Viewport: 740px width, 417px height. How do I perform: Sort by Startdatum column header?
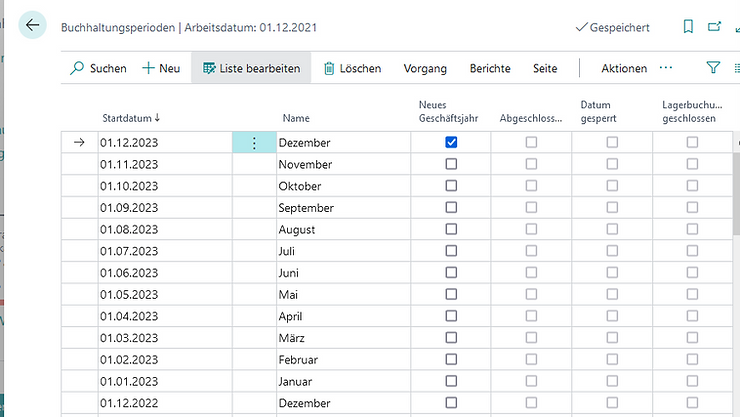pos(131,118)
